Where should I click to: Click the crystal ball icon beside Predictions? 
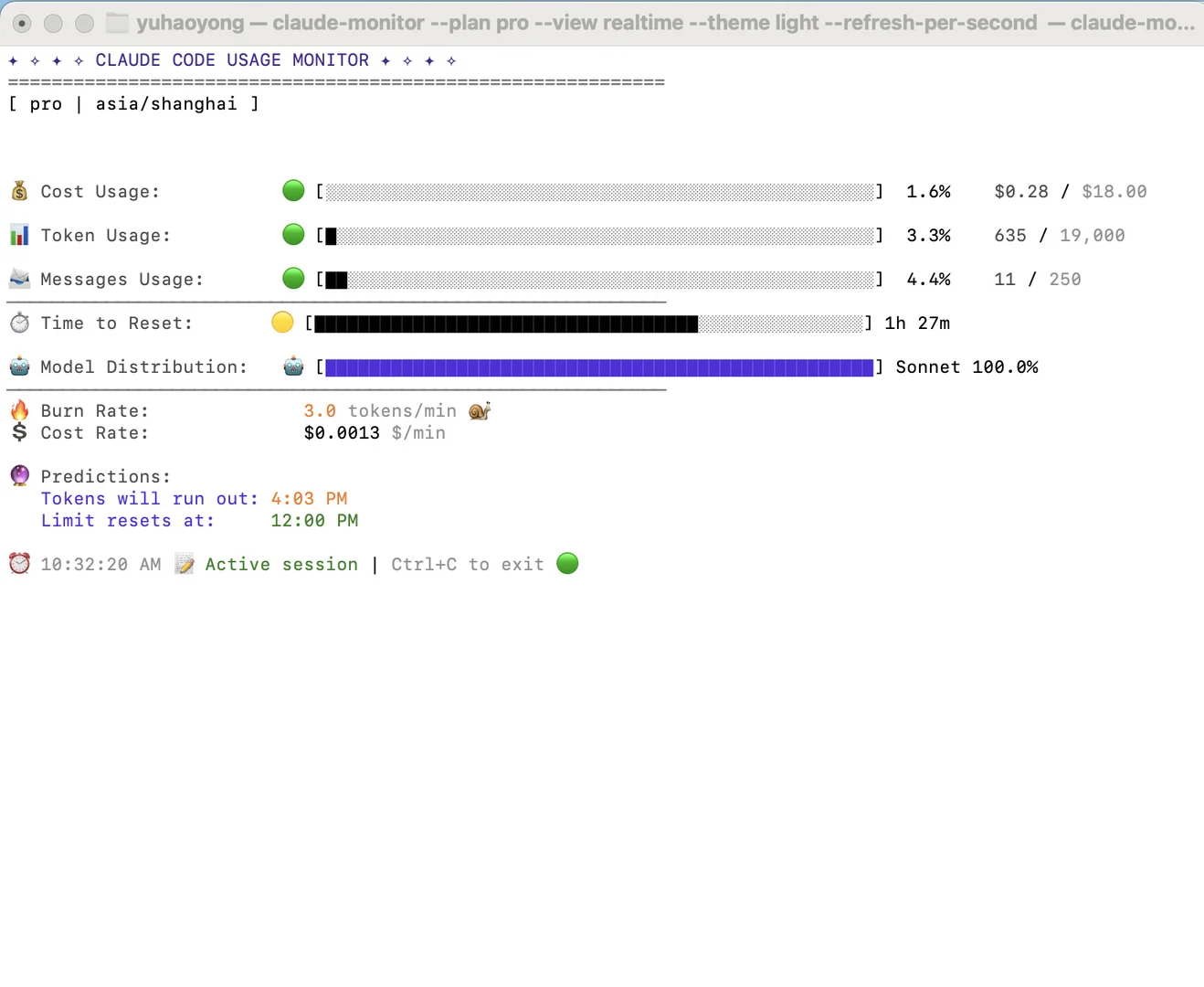[x=19, y=476]
